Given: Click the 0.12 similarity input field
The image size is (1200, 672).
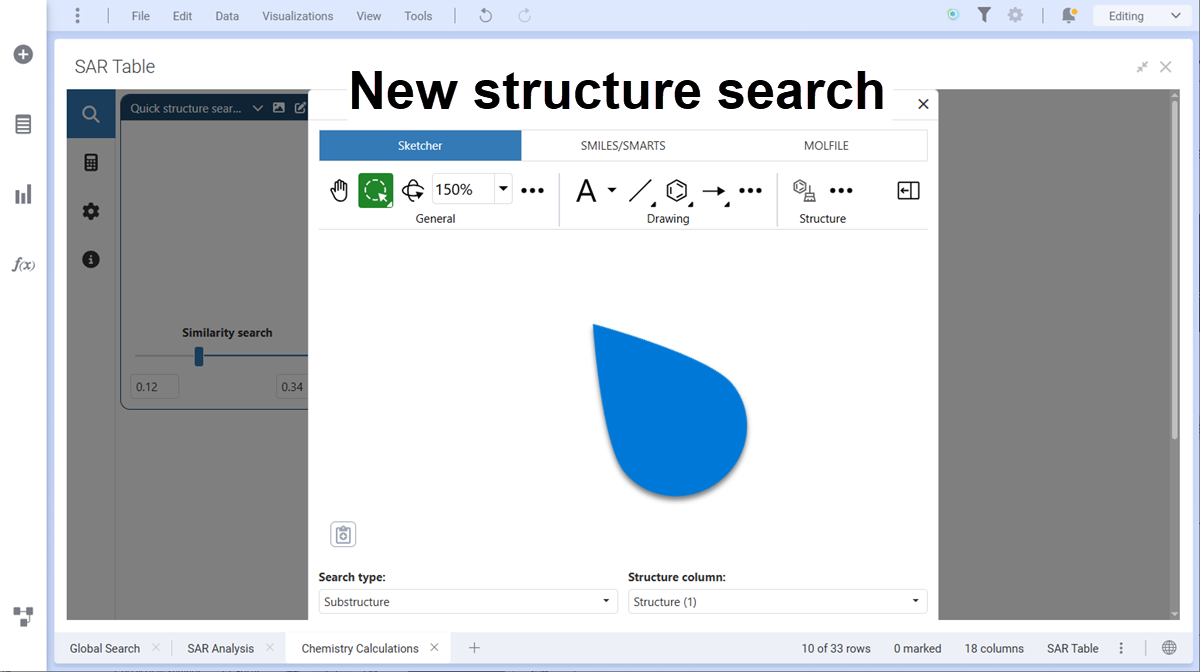Looking at the screenshot, I should [154, 387].
